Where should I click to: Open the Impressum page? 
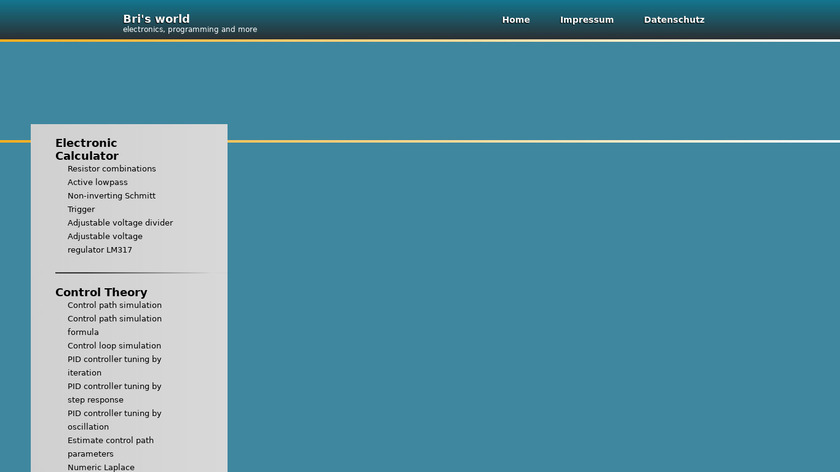tap(587, 20)
